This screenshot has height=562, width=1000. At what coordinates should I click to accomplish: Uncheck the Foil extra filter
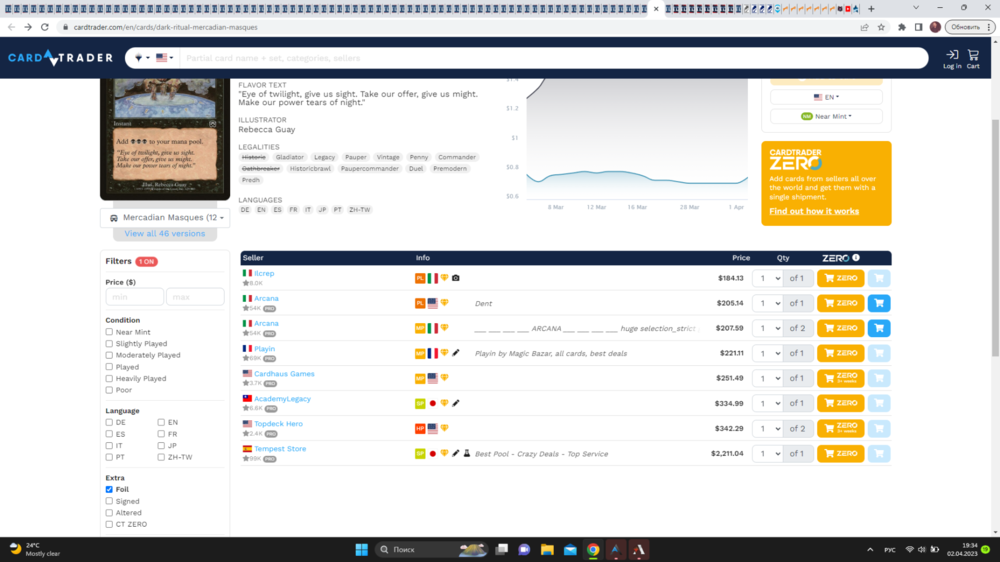[110, 490]
